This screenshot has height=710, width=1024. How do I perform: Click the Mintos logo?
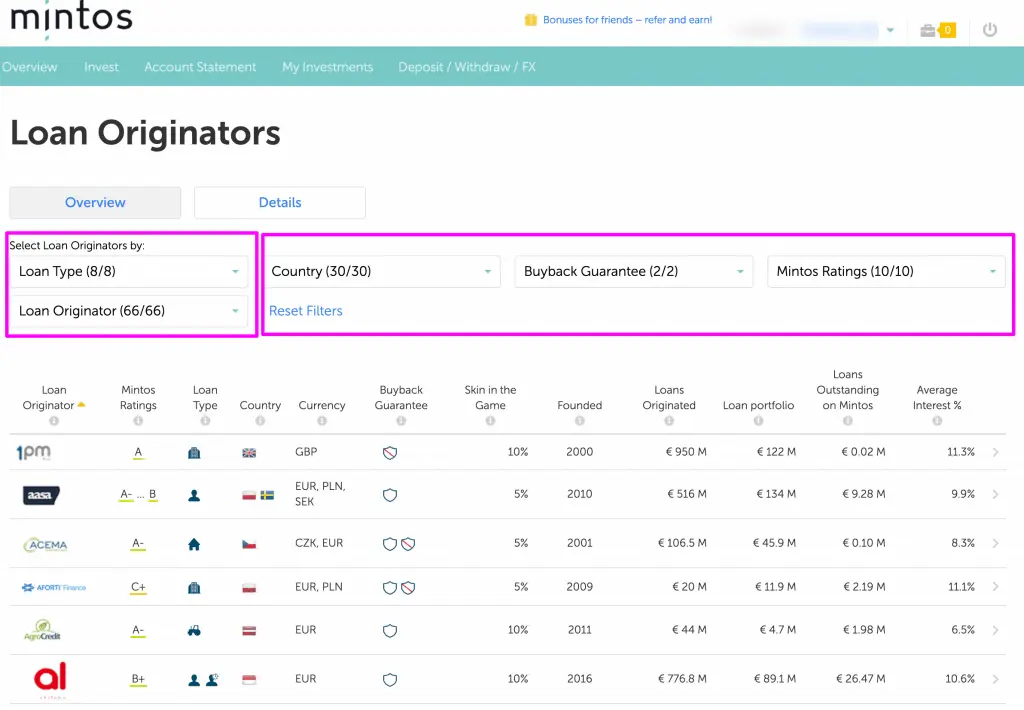pyautogui.click(x=70, y=17)
